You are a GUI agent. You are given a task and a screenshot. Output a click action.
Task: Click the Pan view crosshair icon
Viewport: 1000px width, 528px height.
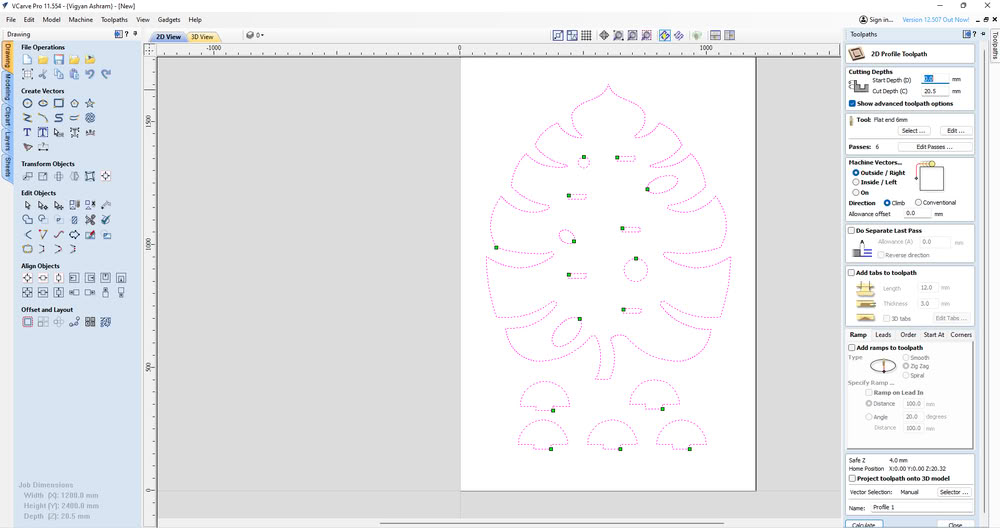(603, 36)
